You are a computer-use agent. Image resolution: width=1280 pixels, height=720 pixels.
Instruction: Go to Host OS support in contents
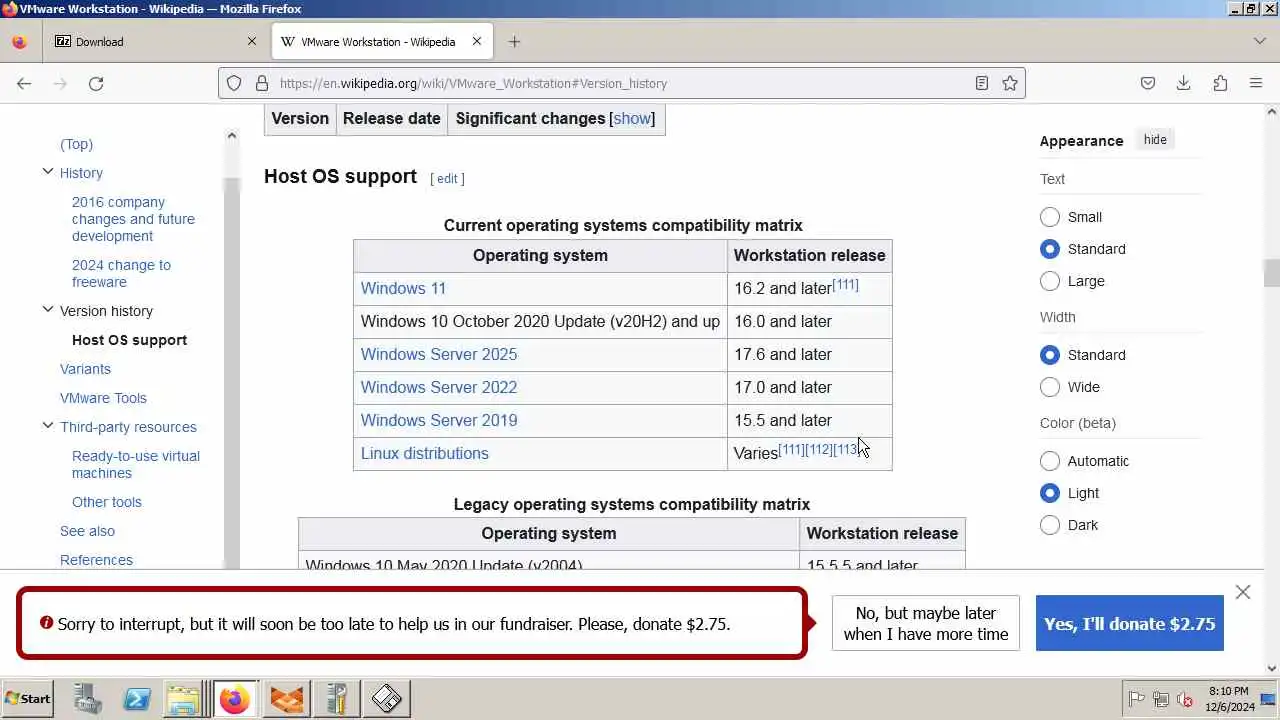(129, 340)
